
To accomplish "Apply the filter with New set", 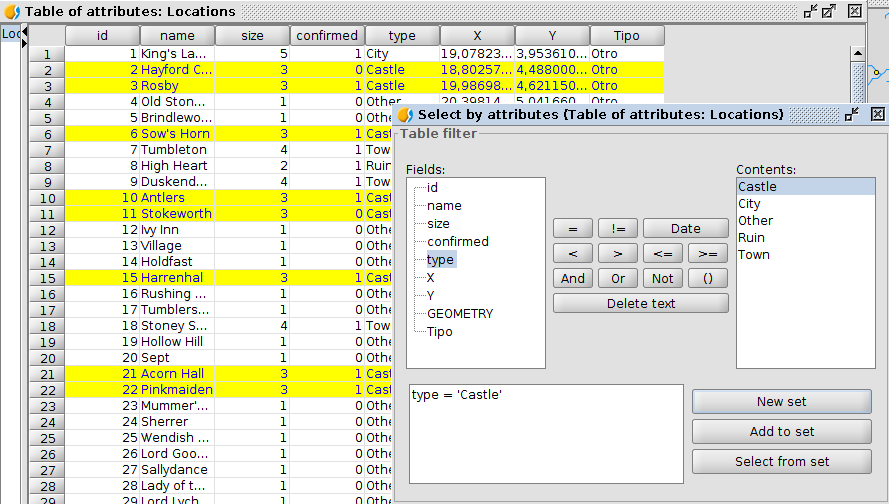I will coord(781,402).
